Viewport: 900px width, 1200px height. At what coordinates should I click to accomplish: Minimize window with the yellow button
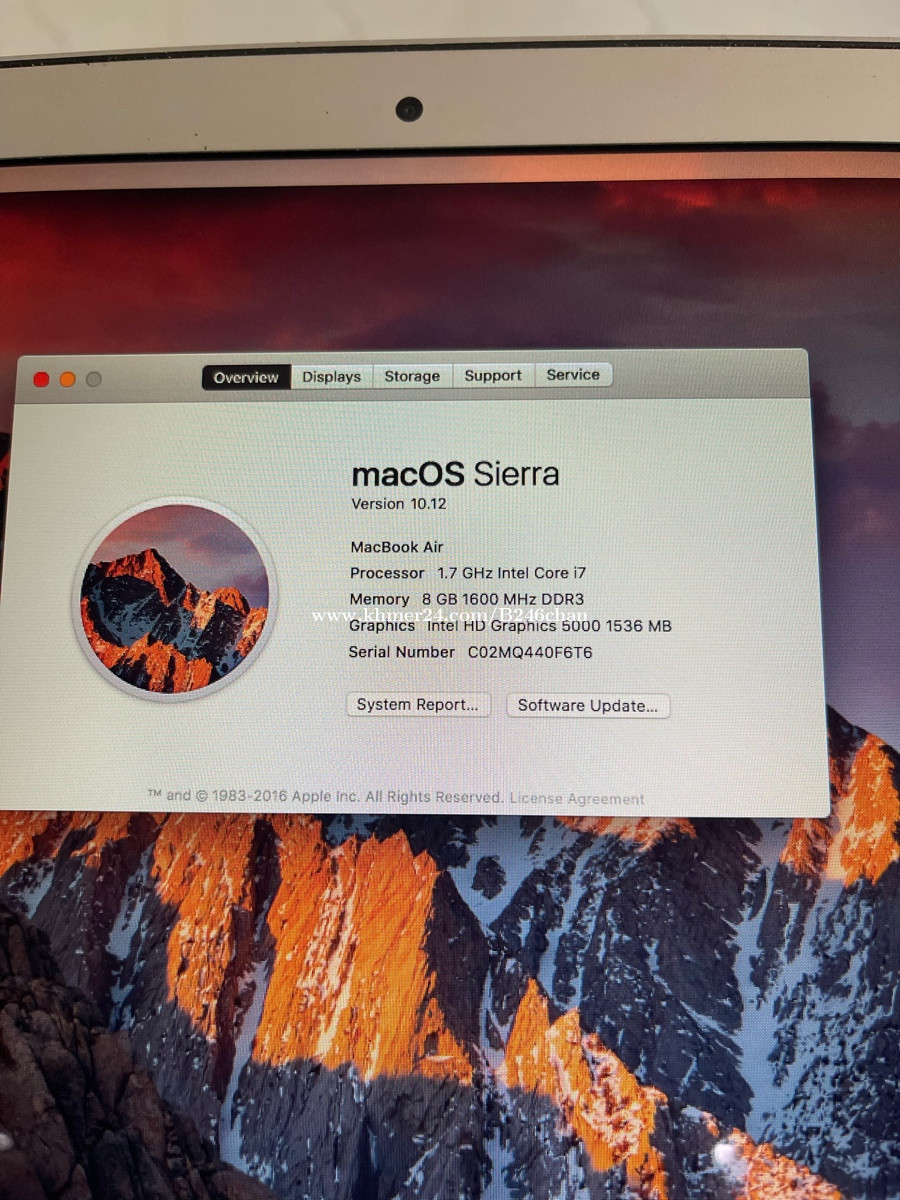67,379
